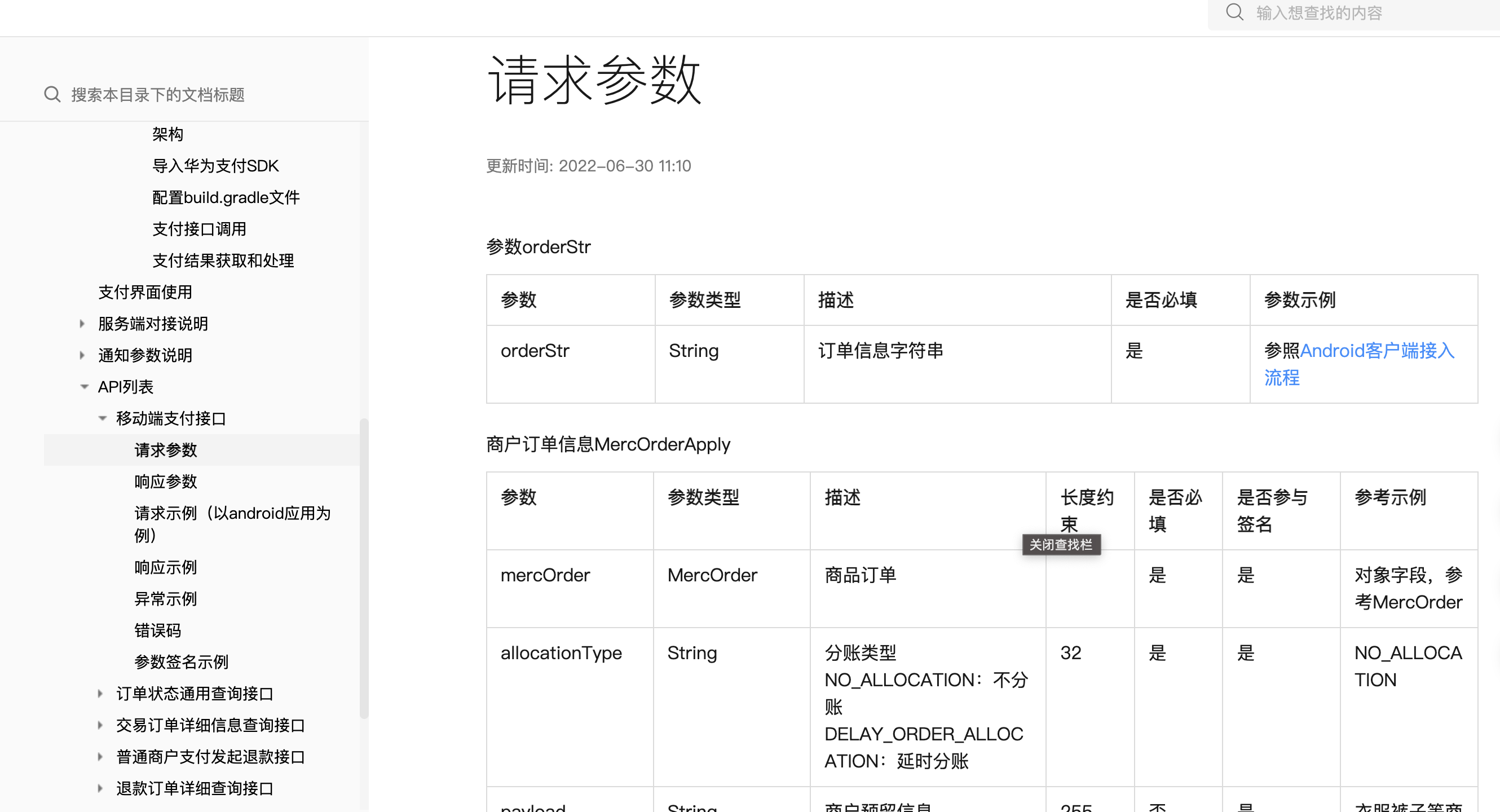This screenshot has height=812, width=1500.
Task: Open the 交易订单详细信息查询接口 sidebar entry
Action: (x=210, y=725)
